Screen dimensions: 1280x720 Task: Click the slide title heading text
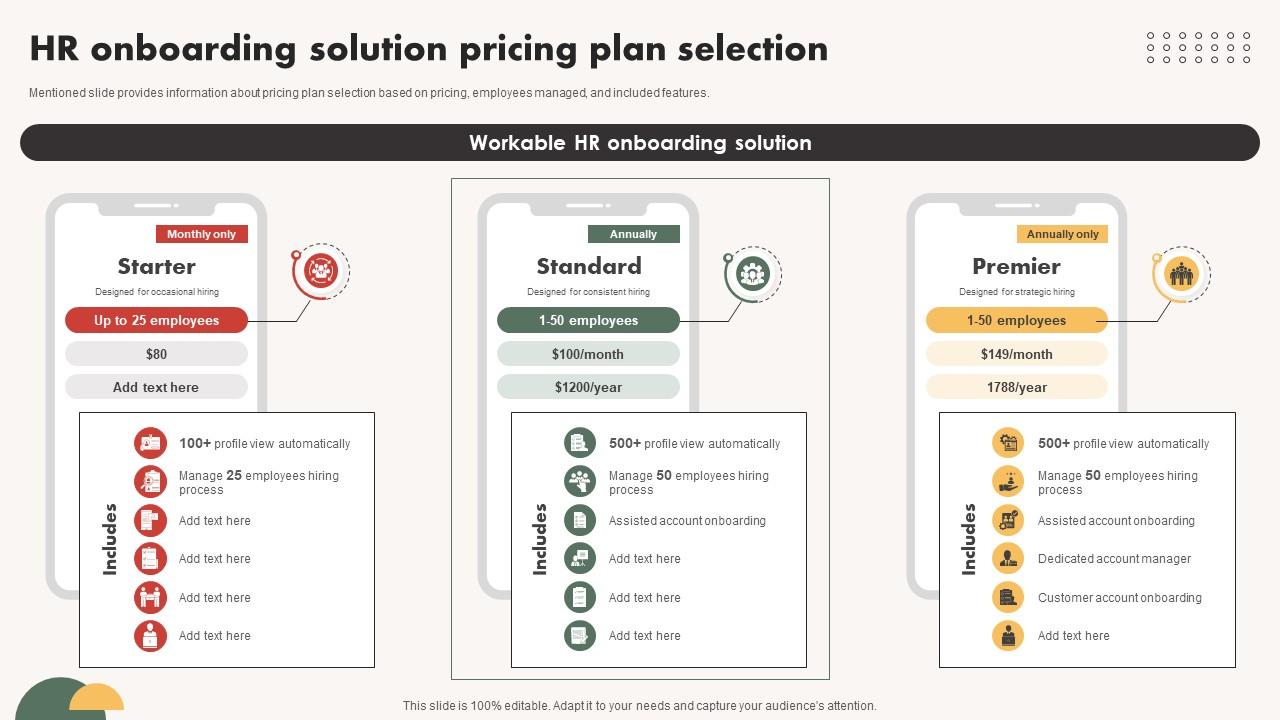coord(429,49)
